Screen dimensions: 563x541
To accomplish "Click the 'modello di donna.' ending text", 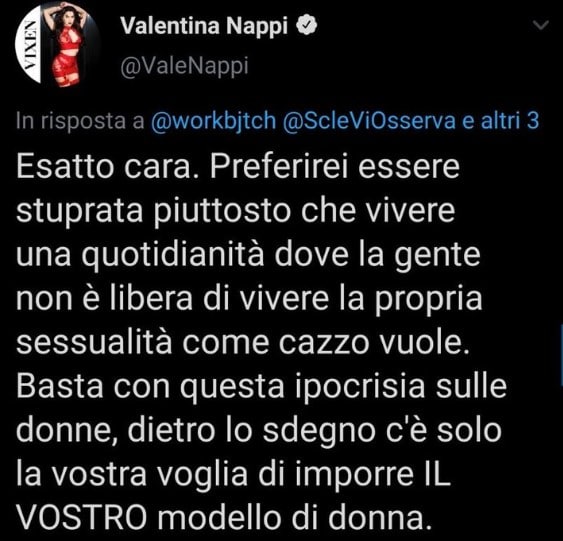I will pos(294,518).
